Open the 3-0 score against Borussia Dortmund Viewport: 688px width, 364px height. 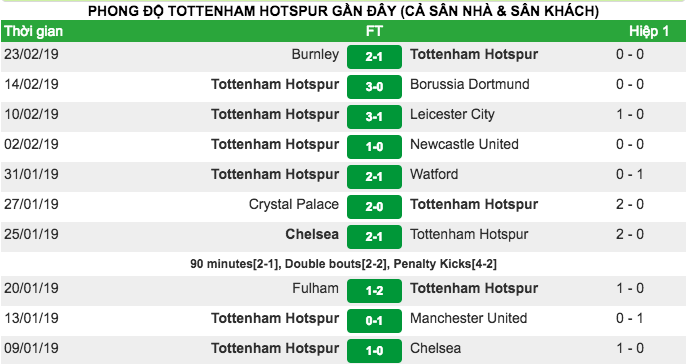coord(374,86)
